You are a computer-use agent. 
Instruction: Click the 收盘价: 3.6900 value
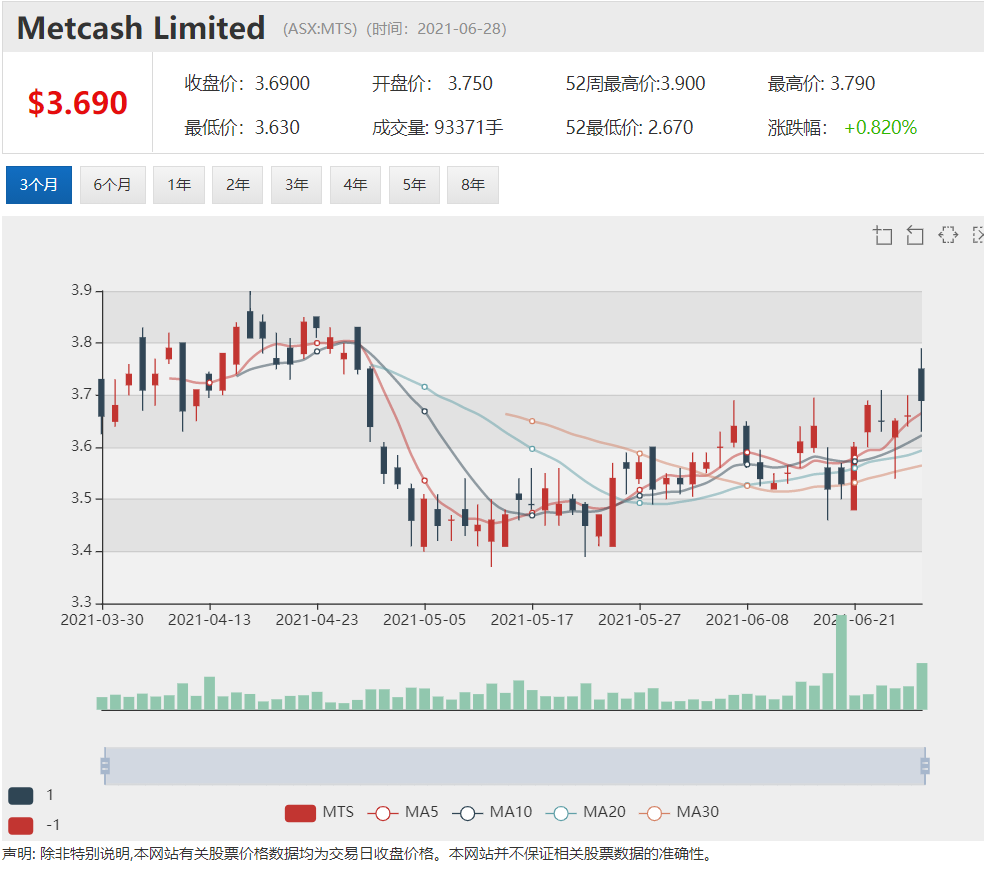click(x=247, y=84)
